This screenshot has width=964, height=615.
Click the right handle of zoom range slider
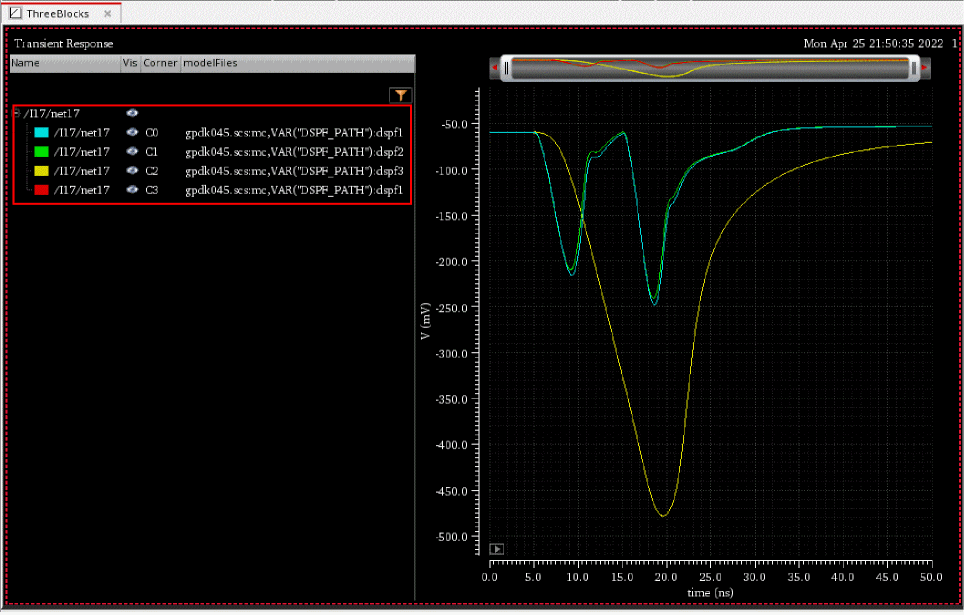pos(913,67)
